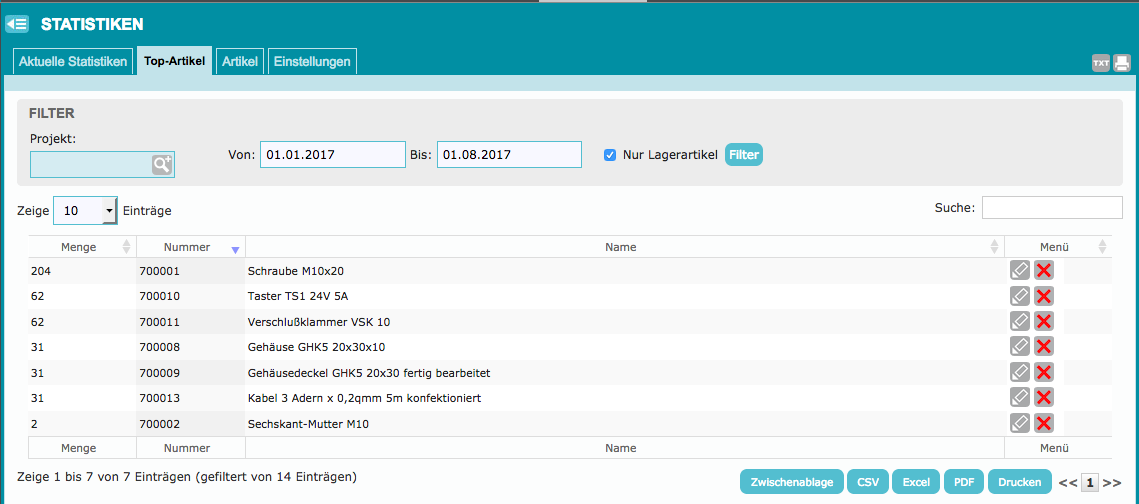This screenshot has height=504, width=1139.
Task: Open project search magnifier icon
Action: [x=162, y=165]
